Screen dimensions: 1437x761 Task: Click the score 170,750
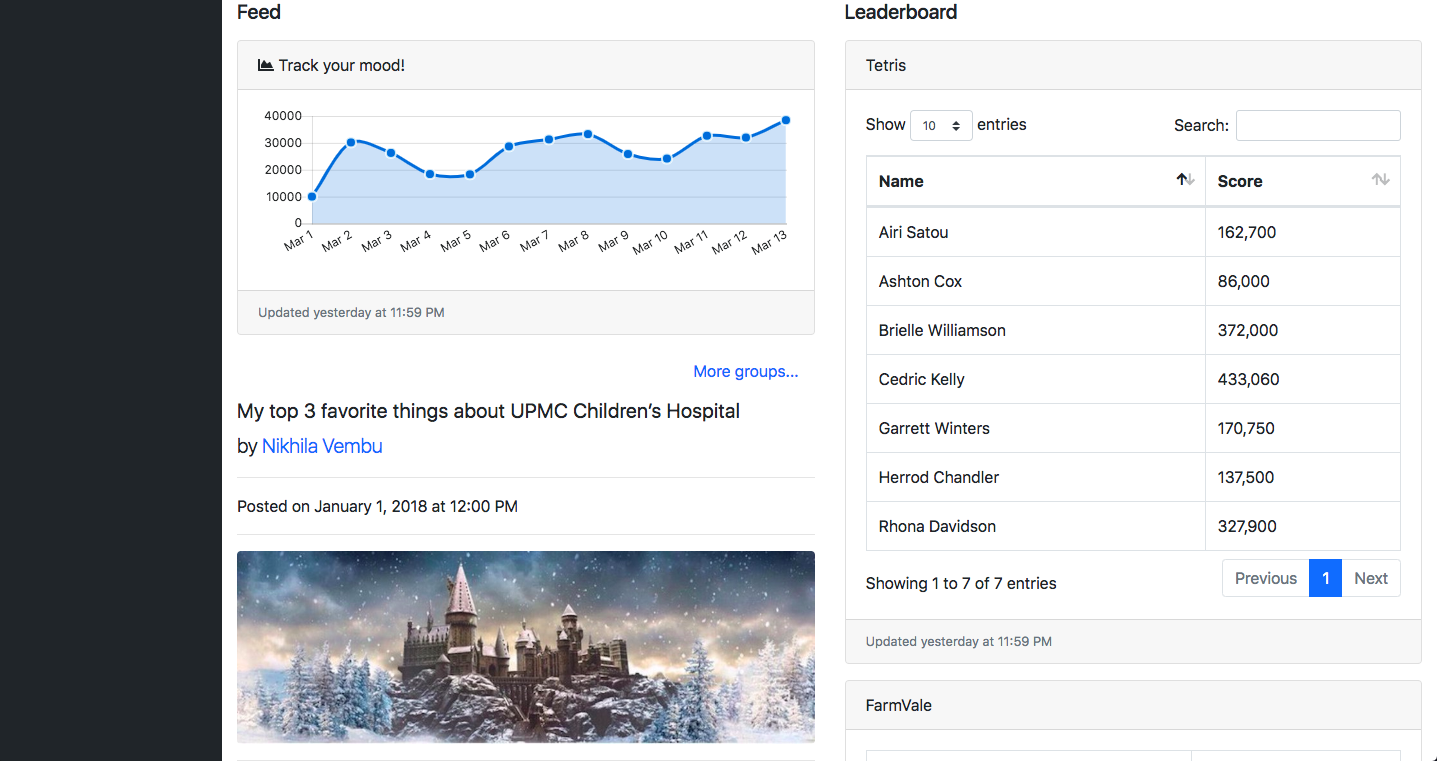(1246, 428)
